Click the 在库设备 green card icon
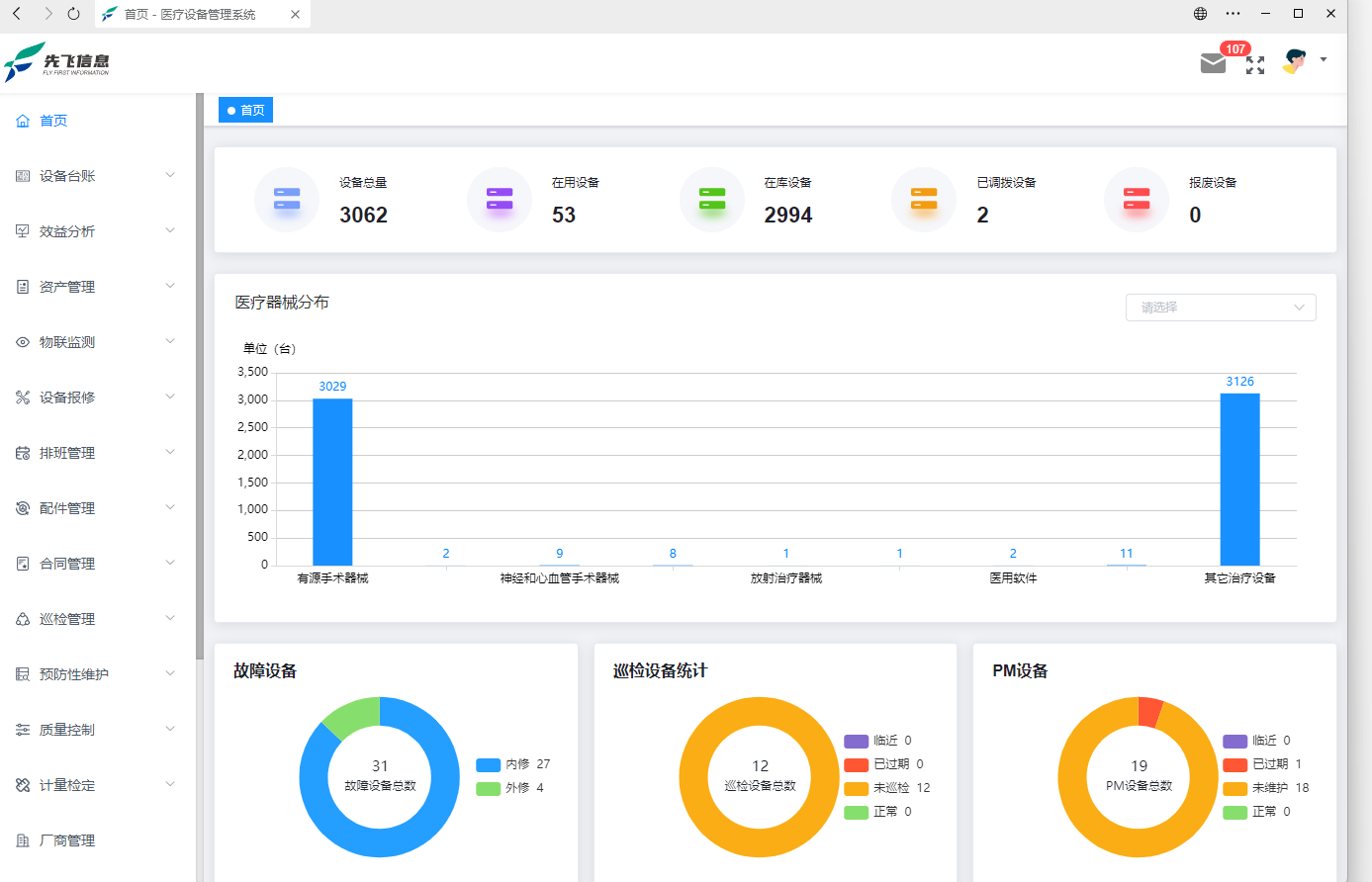This screenshot has width=1372, height=882. click(712, 199)
